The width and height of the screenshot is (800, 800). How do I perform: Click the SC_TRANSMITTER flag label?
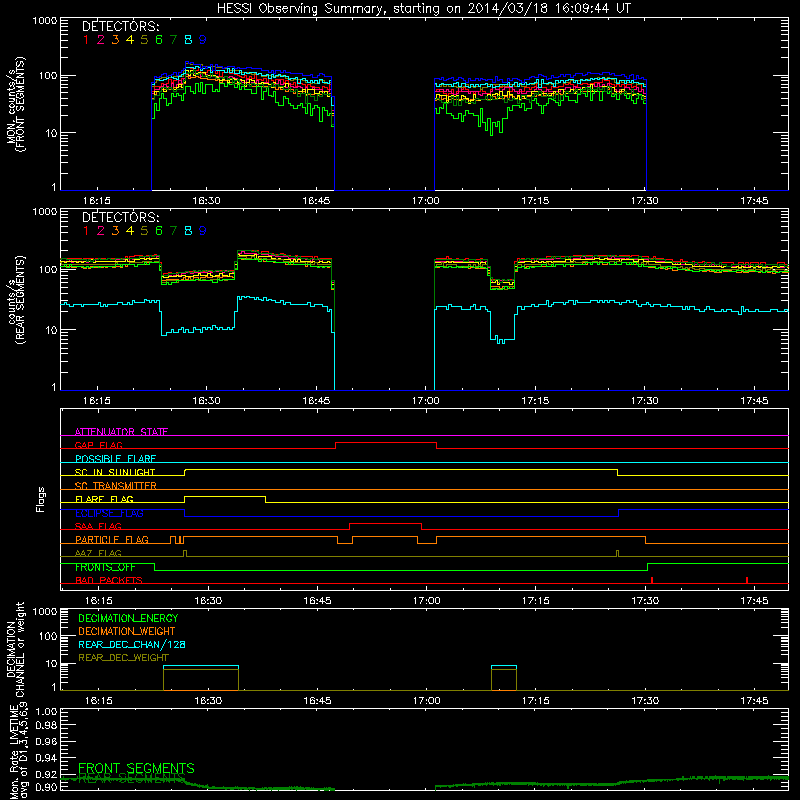[x=115, y=485]
